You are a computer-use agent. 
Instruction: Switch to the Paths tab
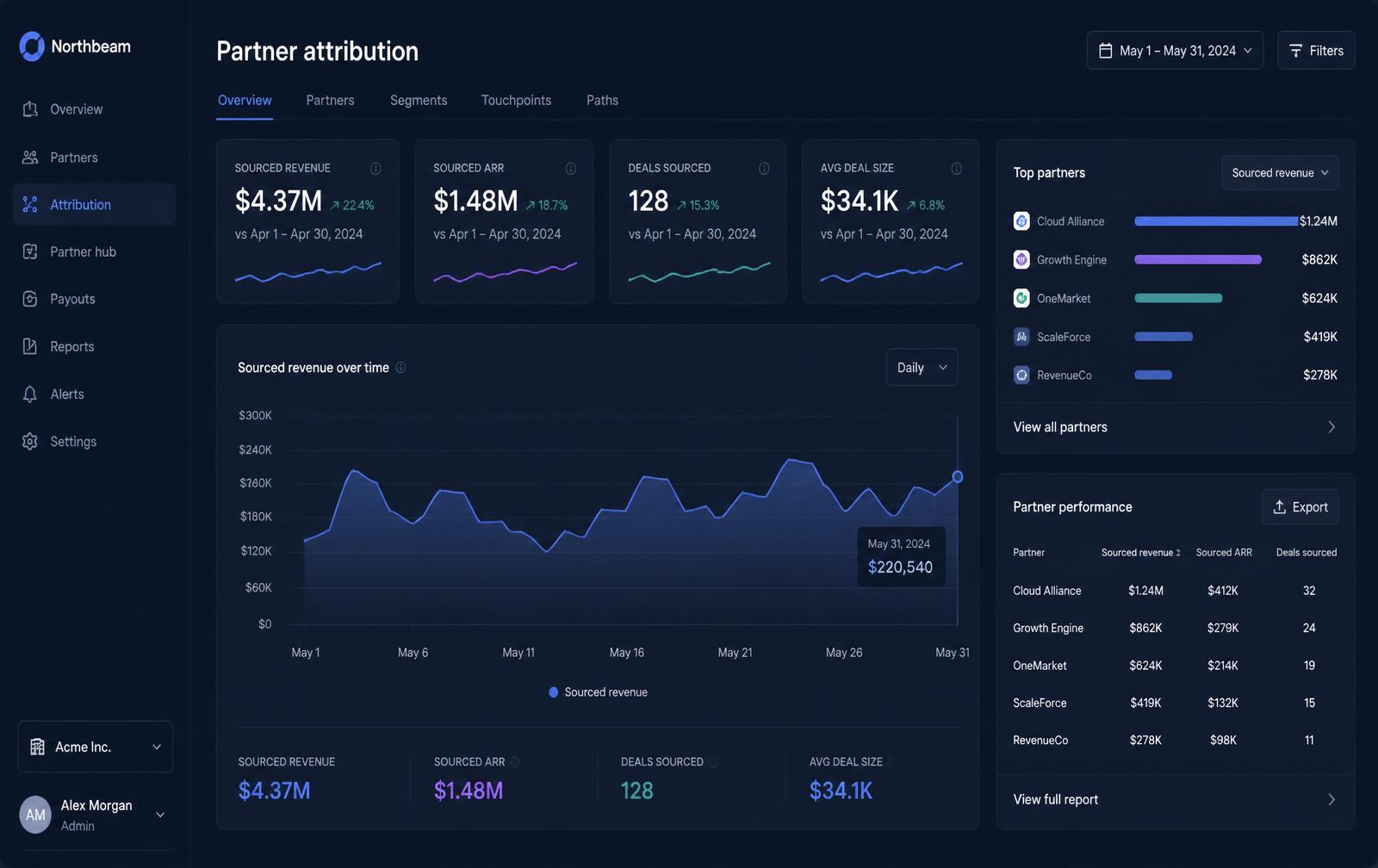[x=602, y=100]
